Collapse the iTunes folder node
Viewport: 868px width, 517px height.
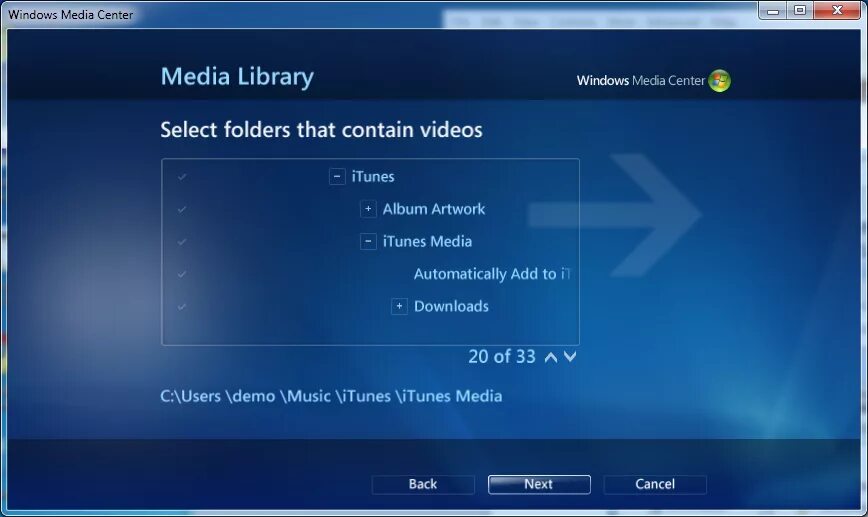(337, 177)
